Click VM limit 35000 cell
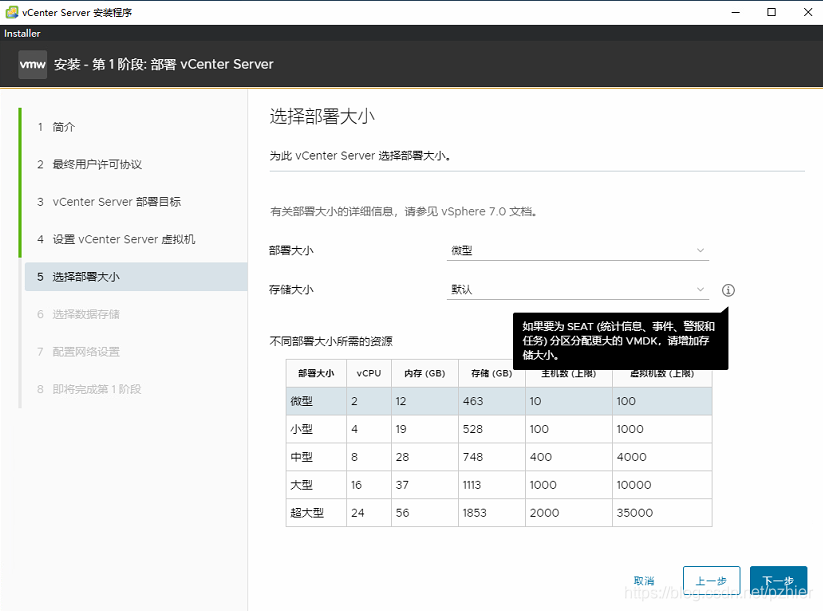Viewport: 823px width, 611px height. point(635,513)
